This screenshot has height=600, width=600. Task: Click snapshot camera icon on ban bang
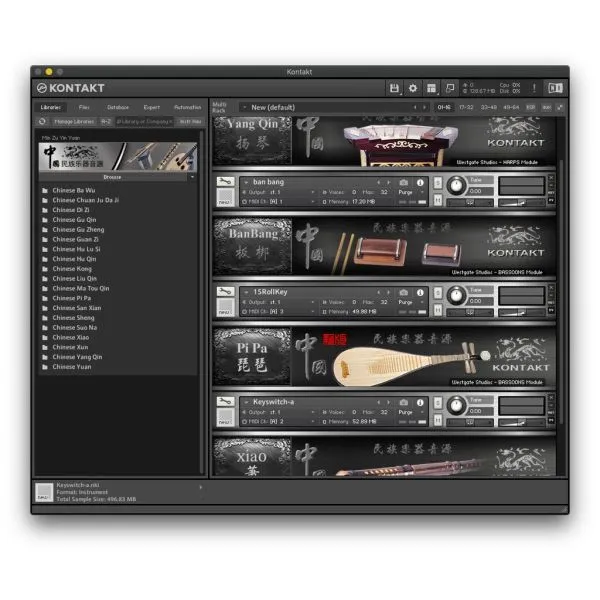pyautogui.click(x=403, y=182)
